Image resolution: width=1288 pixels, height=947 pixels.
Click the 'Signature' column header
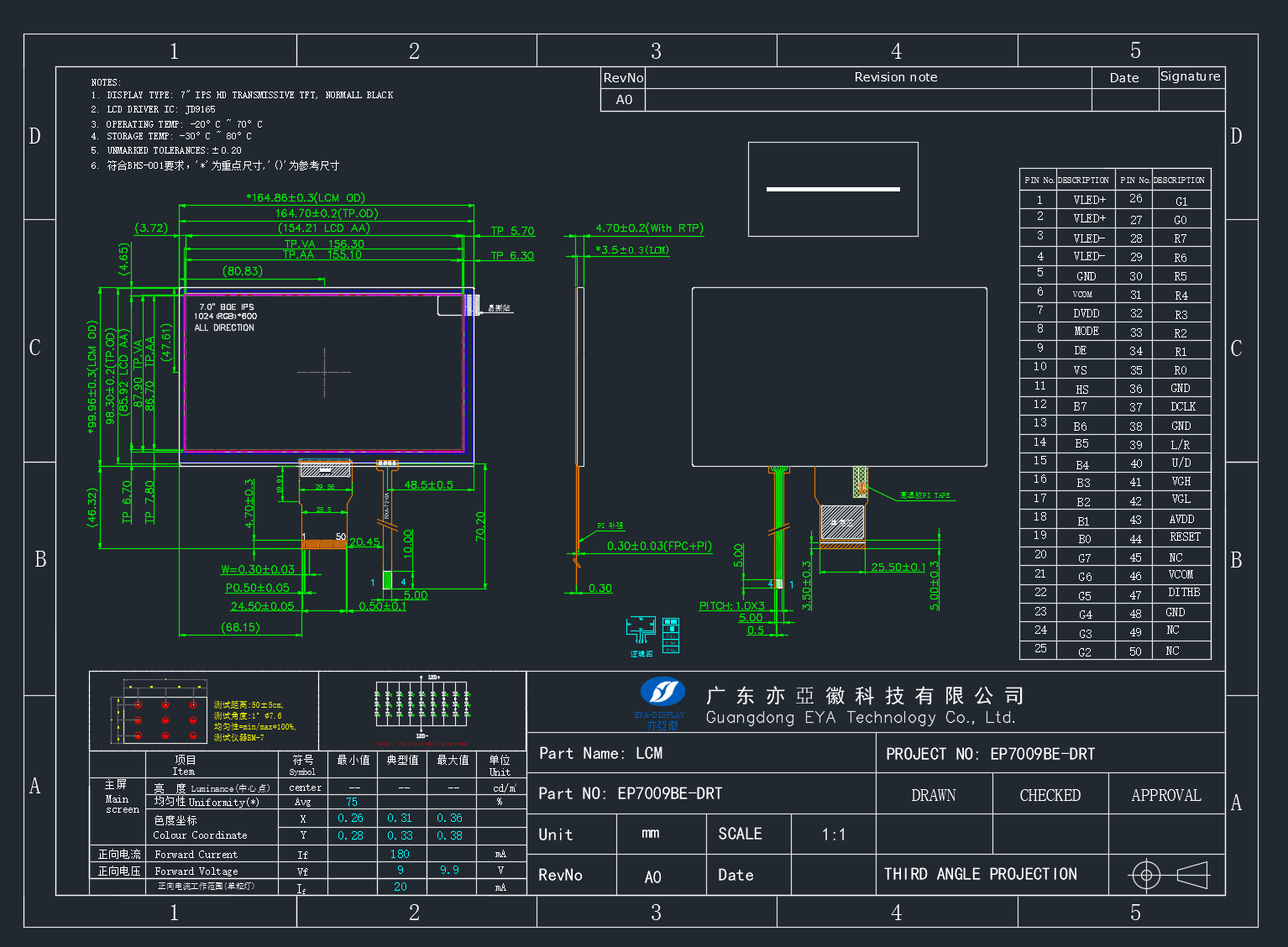[x=1191, y=76]
